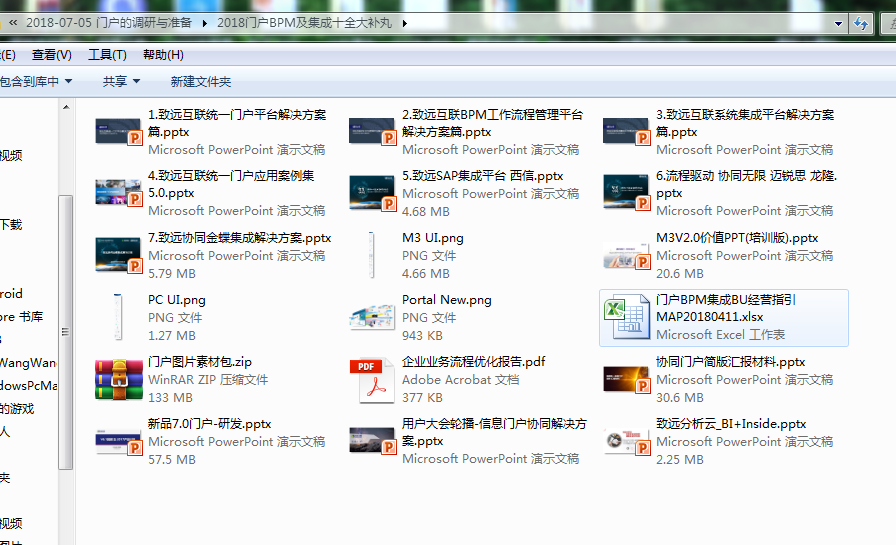This screenshot has width=896, height=545.
Task: Select the Portal New.png image thumbnail
Action: tap(372, 317)
